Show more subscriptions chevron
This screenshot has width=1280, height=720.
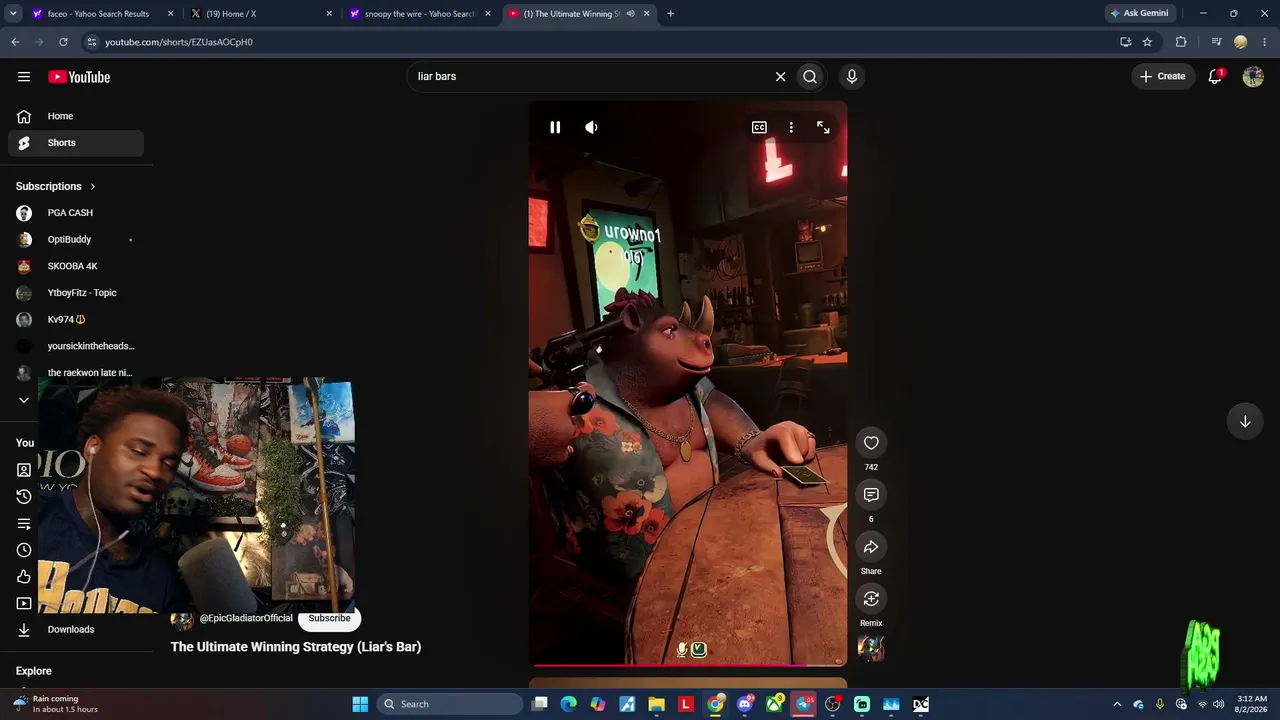click(24, 400)
